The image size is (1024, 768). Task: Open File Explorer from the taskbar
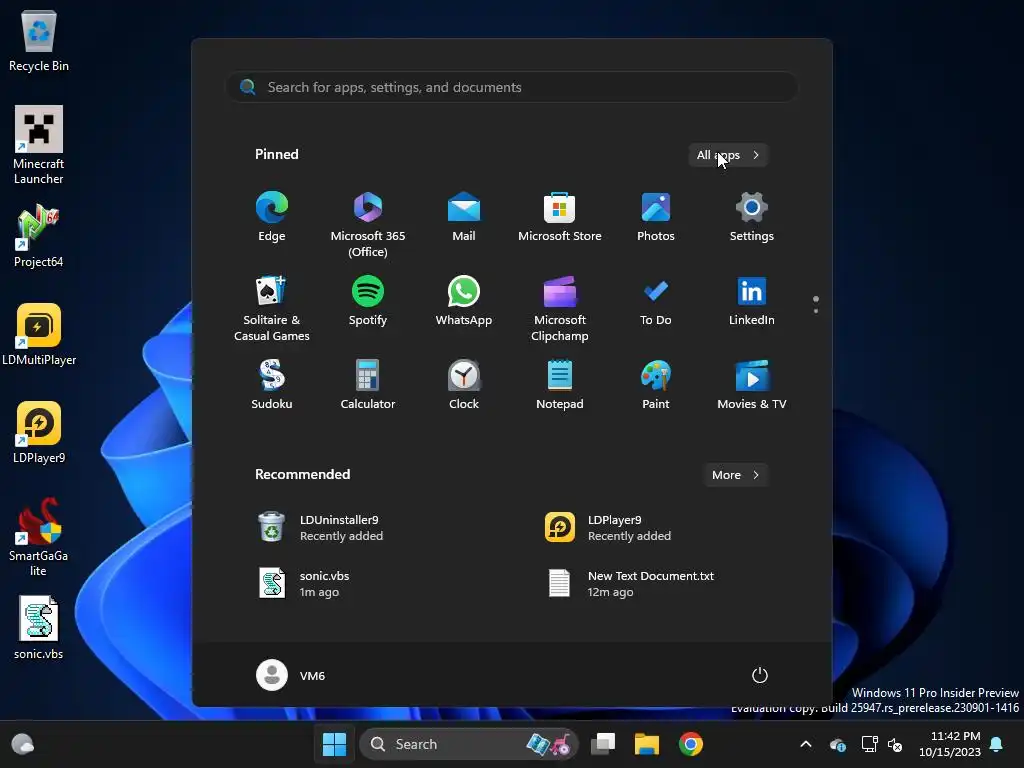(647, 744)
